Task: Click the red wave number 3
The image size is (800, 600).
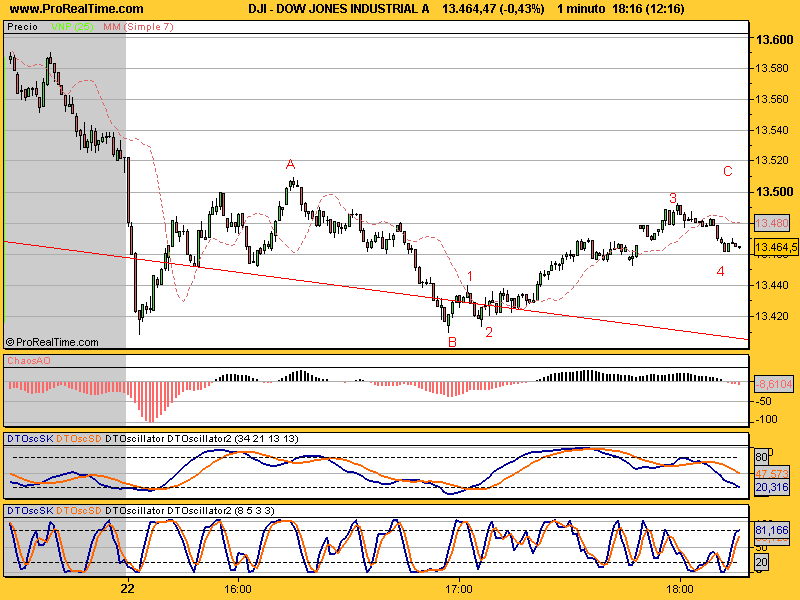Action: tap(673, 198)
